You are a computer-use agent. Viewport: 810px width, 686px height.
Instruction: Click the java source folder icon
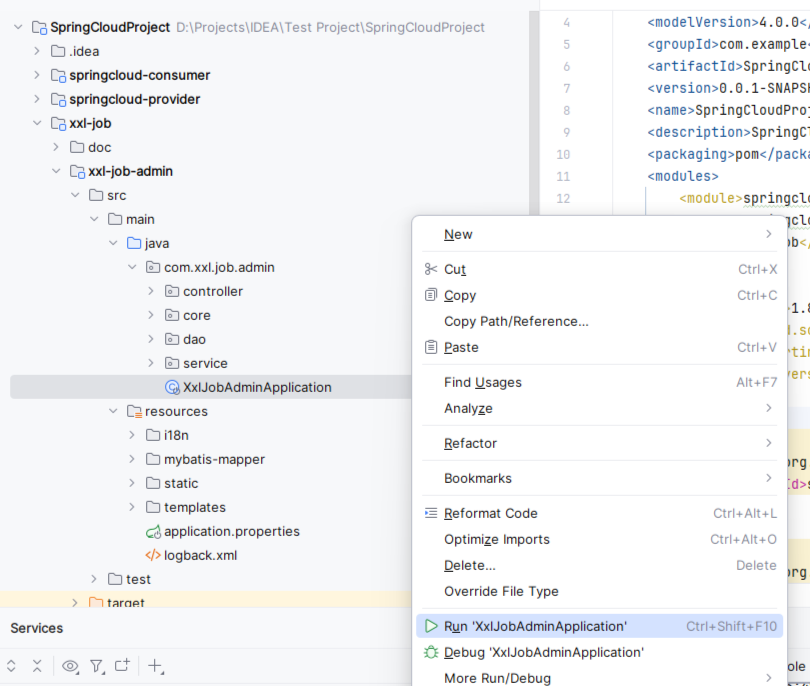coord(134,243)
